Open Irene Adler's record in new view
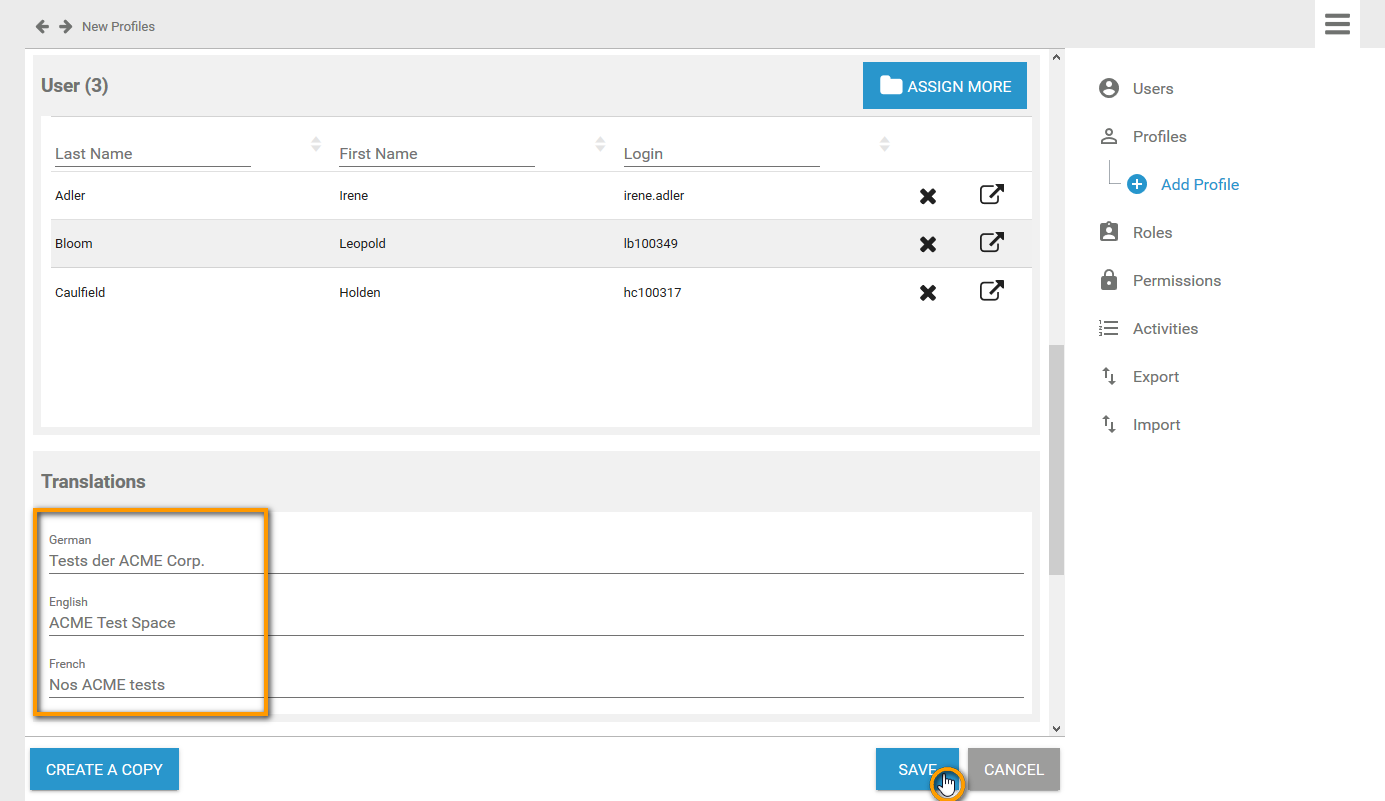The width and height of the screenshot is (1385, 801). (991, 195)
